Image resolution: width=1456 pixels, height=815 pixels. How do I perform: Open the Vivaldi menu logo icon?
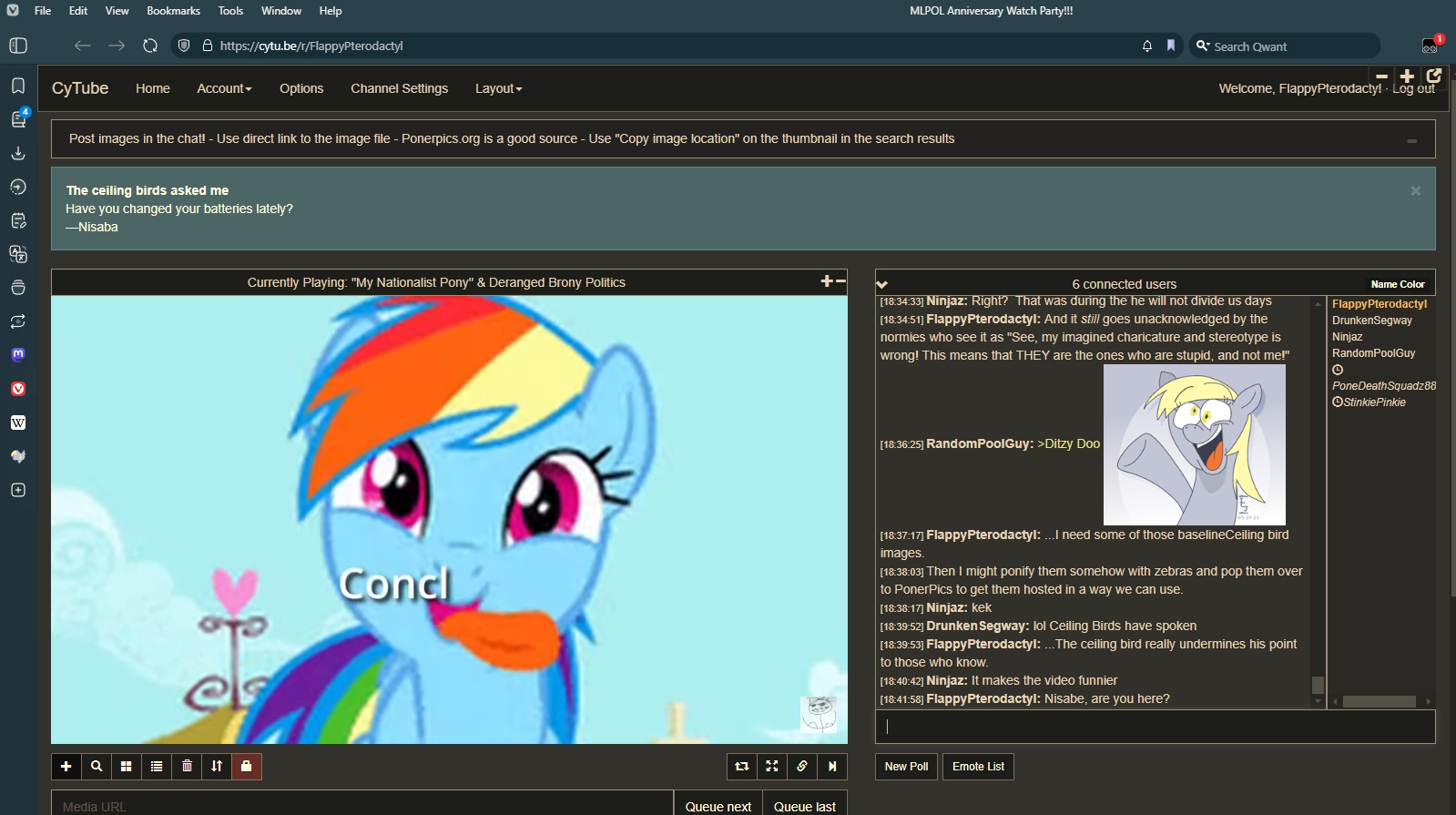[13, 10]
